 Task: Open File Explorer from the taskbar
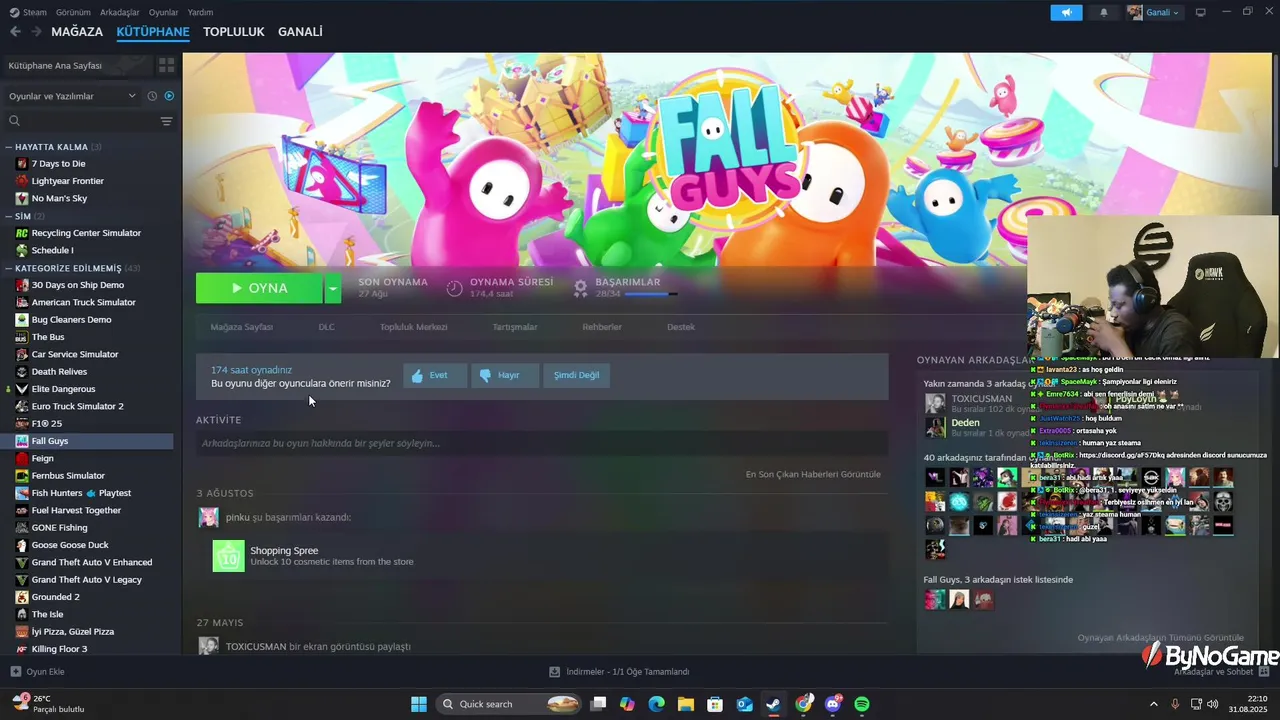pyautogui.click(x=685, y=704)
